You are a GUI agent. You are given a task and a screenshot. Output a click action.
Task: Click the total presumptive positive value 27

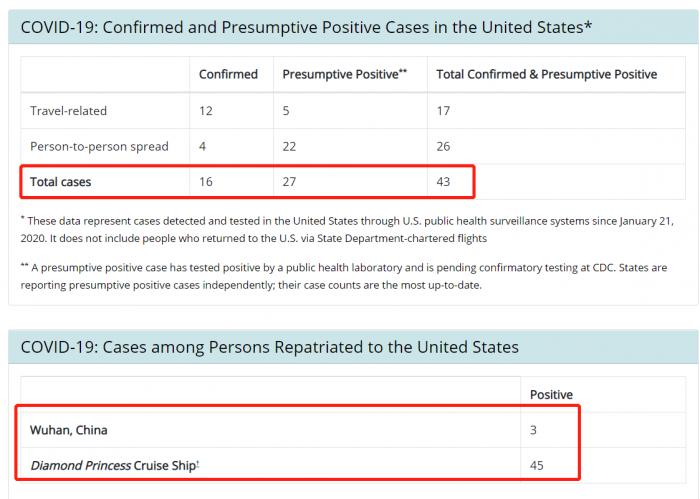click(x=290, y=182)
